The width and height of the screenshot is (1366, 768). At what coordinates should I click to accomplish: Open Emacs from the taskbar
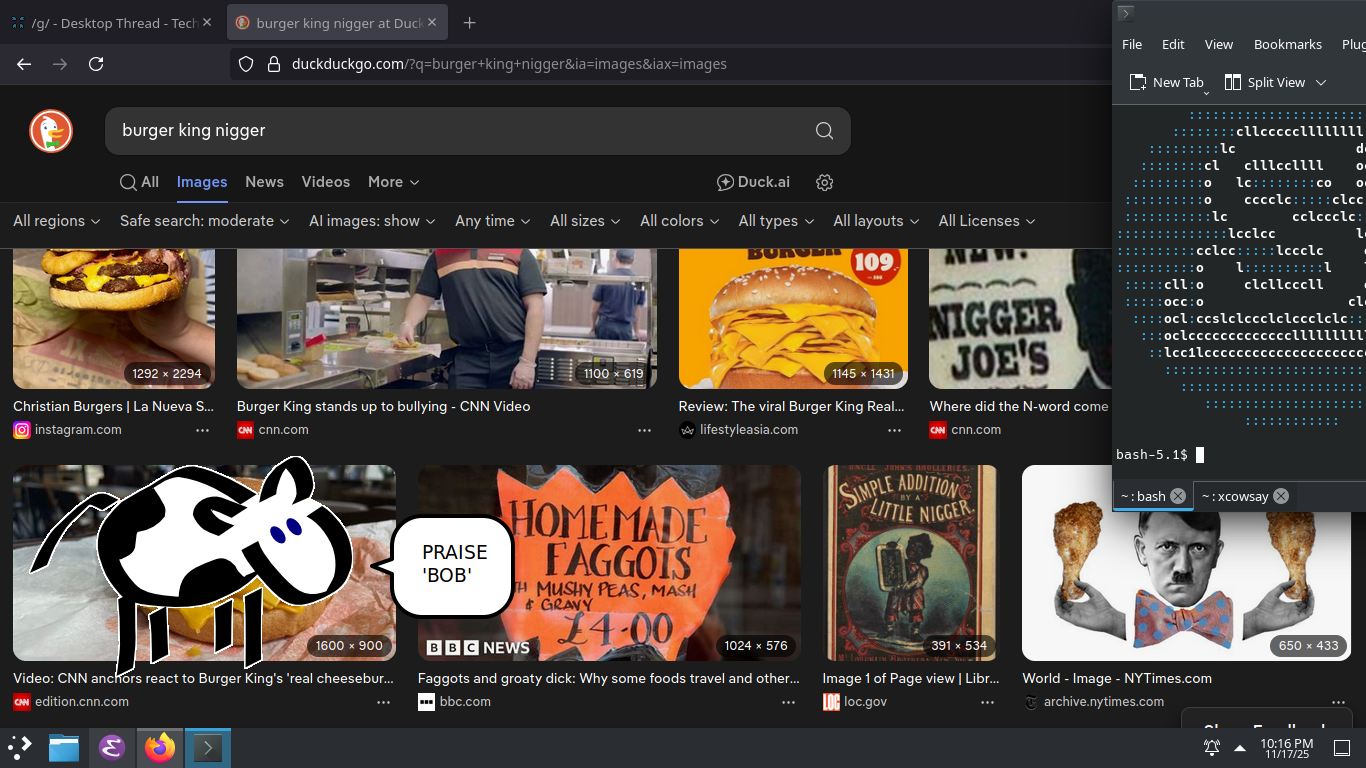[112, 748]
